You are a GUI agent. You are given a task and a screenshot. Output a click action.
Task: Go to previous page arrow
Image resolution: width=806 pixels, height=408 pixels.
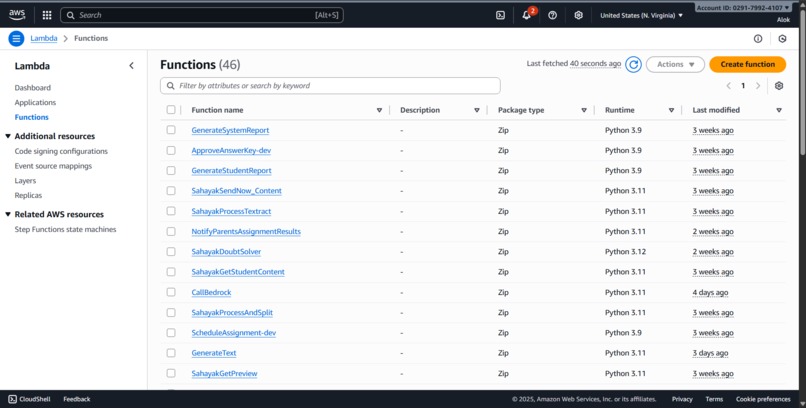[728, 86]
